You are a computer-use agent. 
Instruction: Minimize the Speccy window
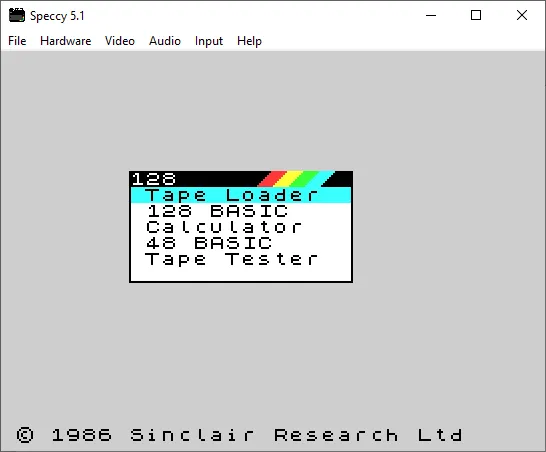tap(431, 15)
